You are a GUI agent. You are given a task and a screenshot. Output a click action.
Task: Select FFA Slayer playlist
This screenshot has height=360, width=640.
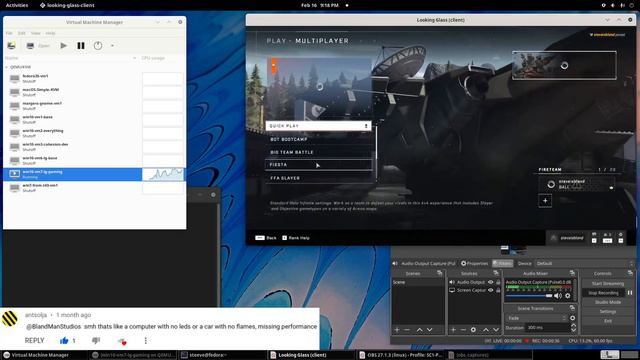(318, 178)
